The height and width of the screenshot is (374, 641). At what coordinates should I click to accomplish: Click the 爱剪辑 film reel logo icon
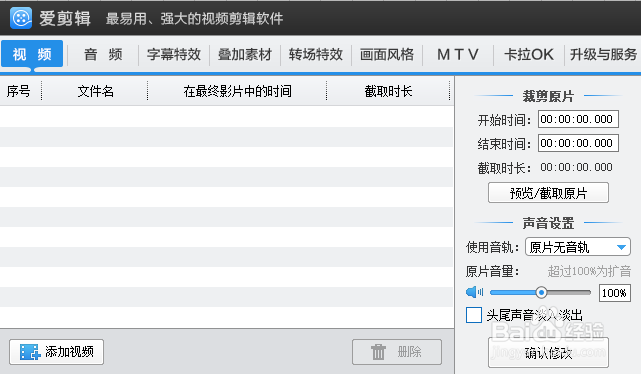pos(21,18)
